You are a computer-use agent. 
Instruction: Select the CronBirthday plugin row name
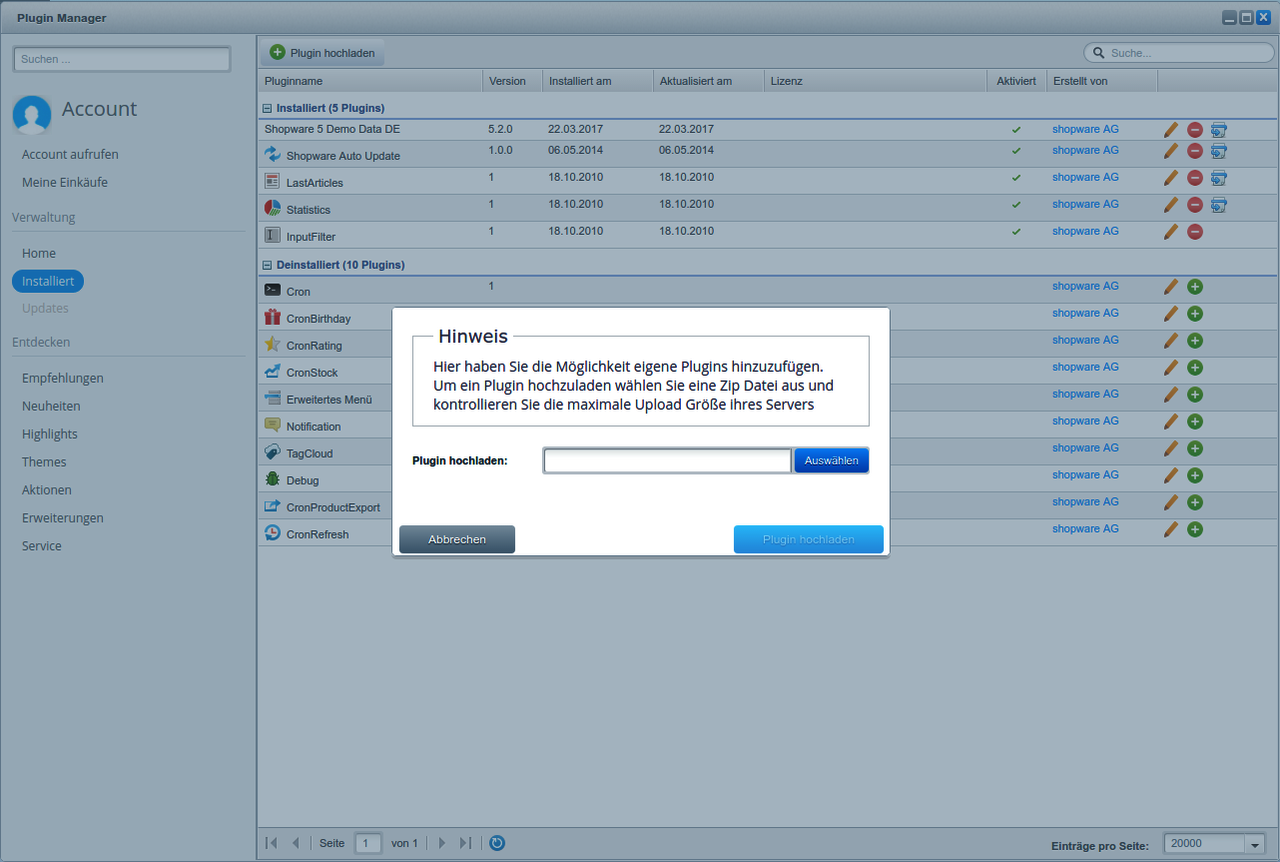(318, 318)
